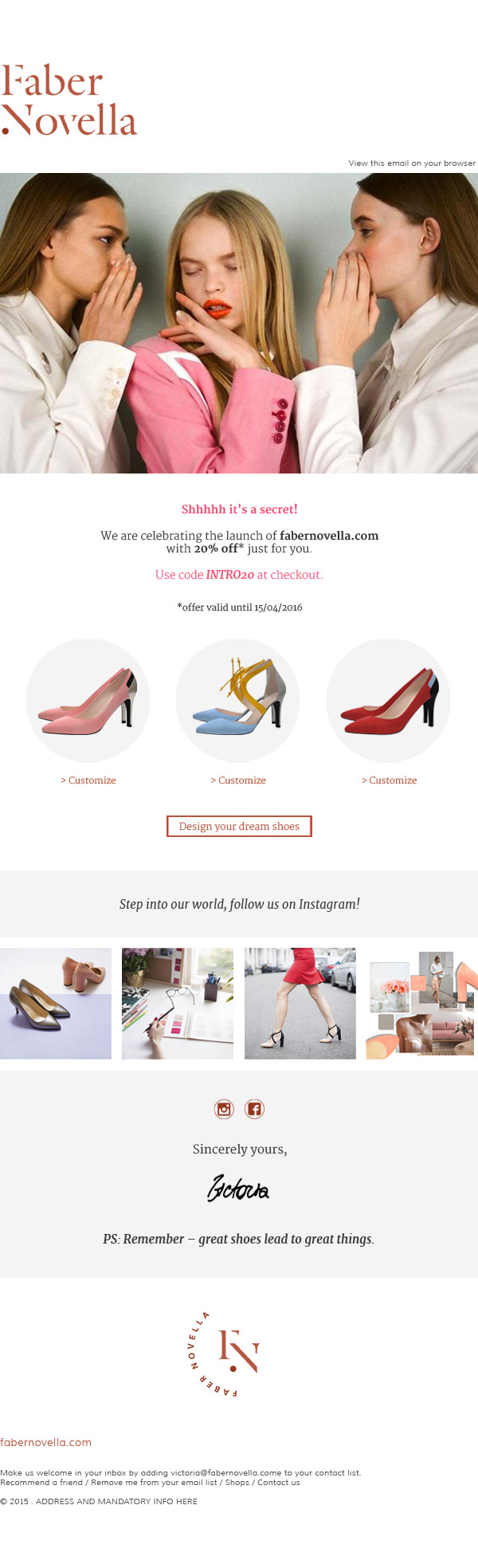478x1568 pixels.
Task: Open the Instagram social icon
Action: pyautogui.click(x=224, y=1108)
